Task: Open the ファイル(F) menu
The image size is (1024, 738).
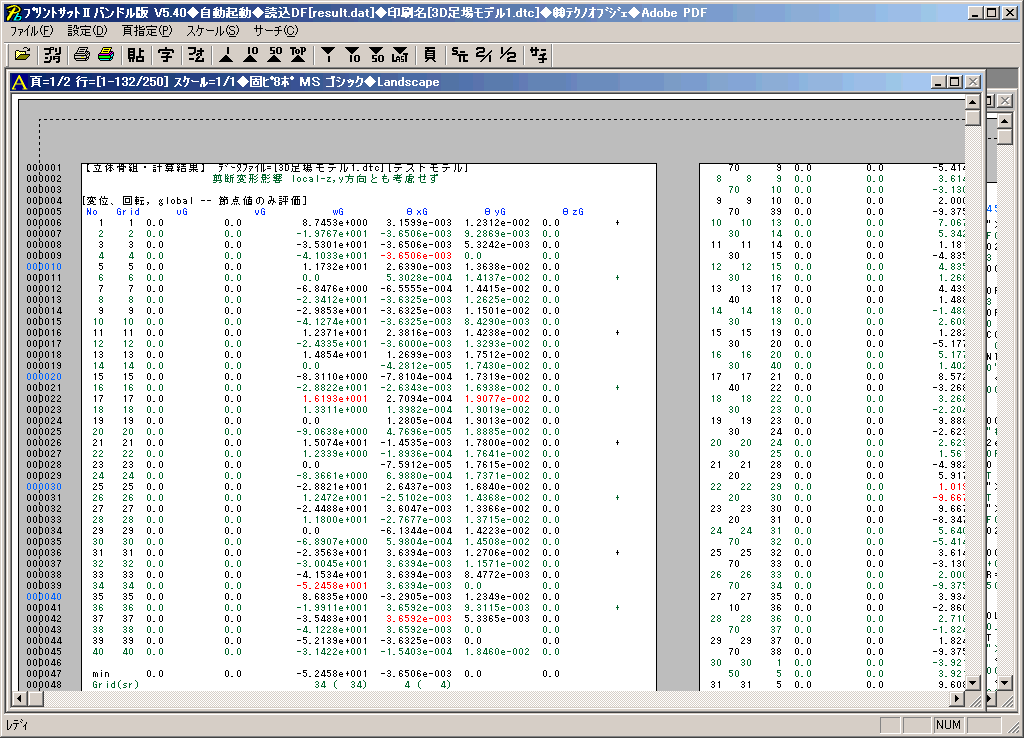Action: [31, 31]
